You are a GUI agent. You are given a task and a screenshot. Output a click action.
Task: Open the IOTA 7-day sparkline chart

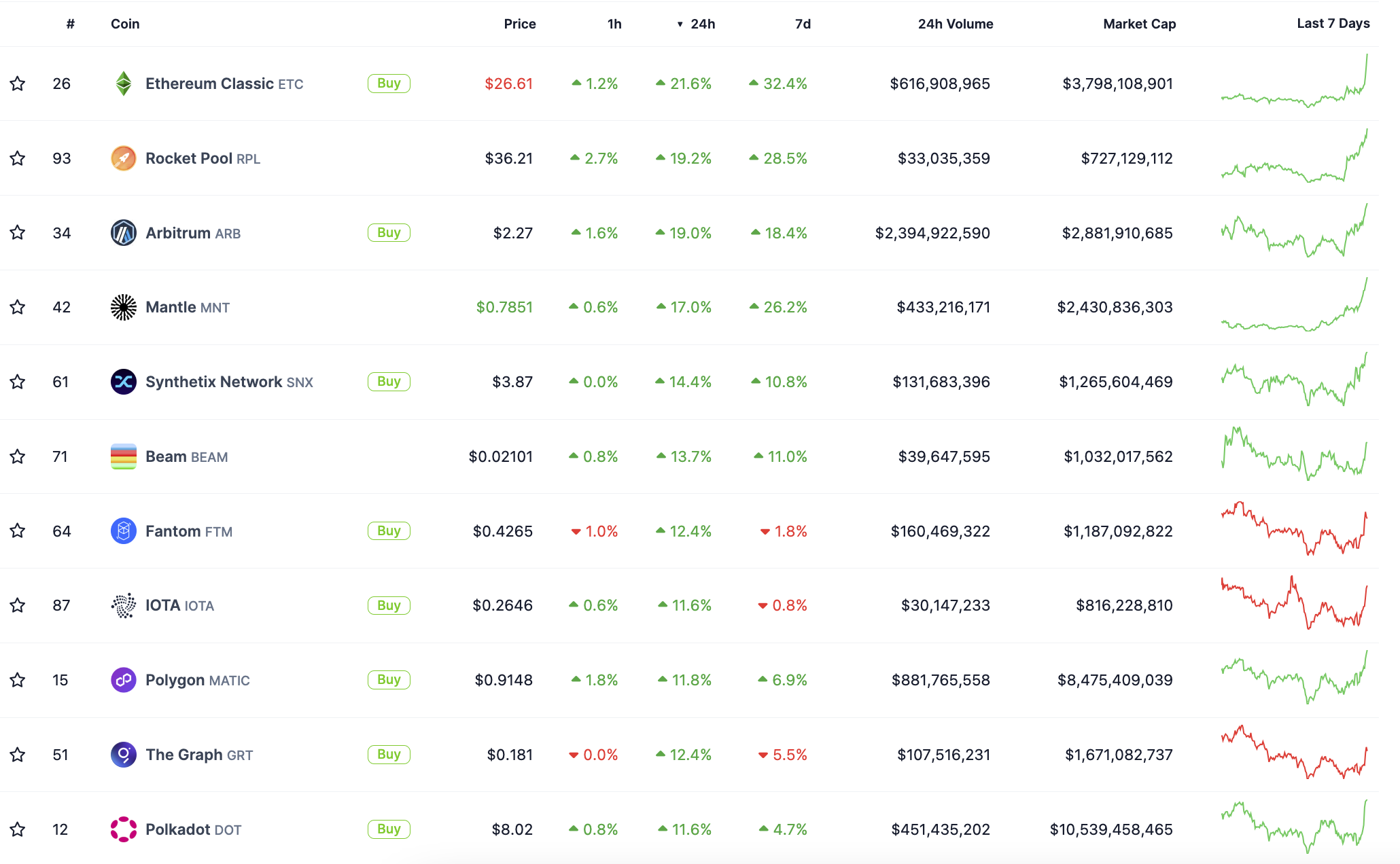(1294, 605)
